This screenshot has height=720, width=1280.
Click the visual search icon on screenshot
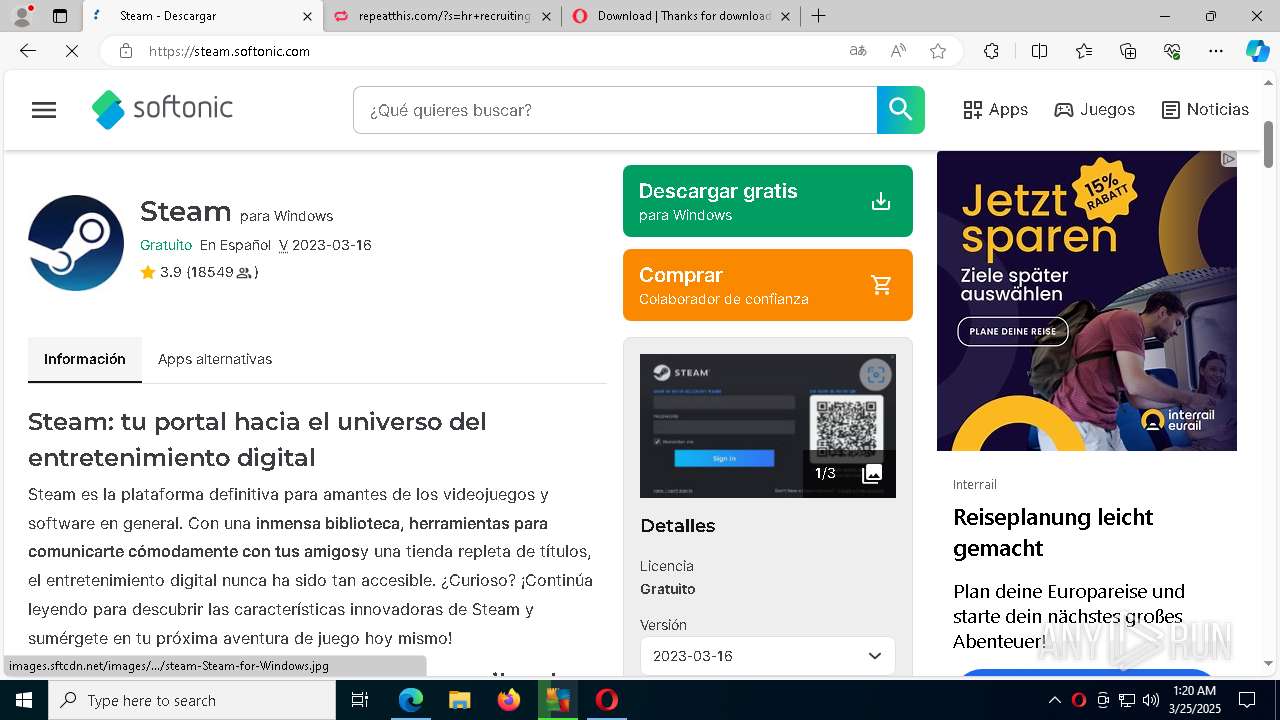coord(876,374)
